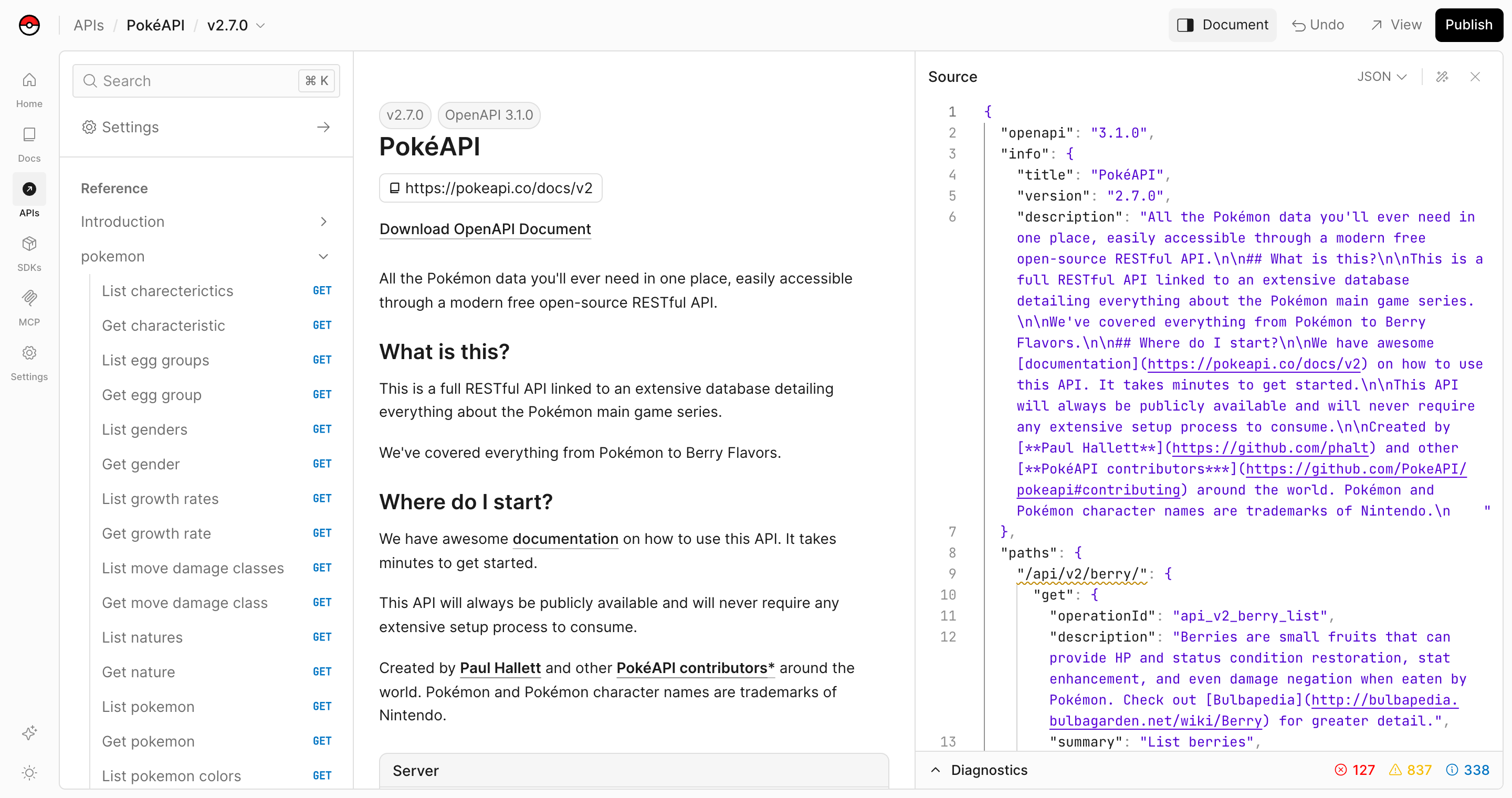This screenshot has width=1512, height=798.
Task: Open MCP in the left sidebar
Action: [x=29, y=308]
